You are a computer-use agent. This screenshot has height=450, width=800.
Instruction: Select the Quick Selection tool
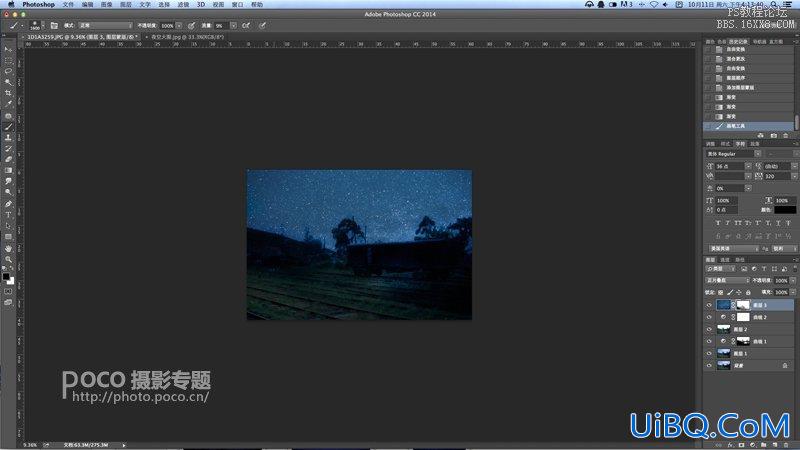(x=8, y=82)
